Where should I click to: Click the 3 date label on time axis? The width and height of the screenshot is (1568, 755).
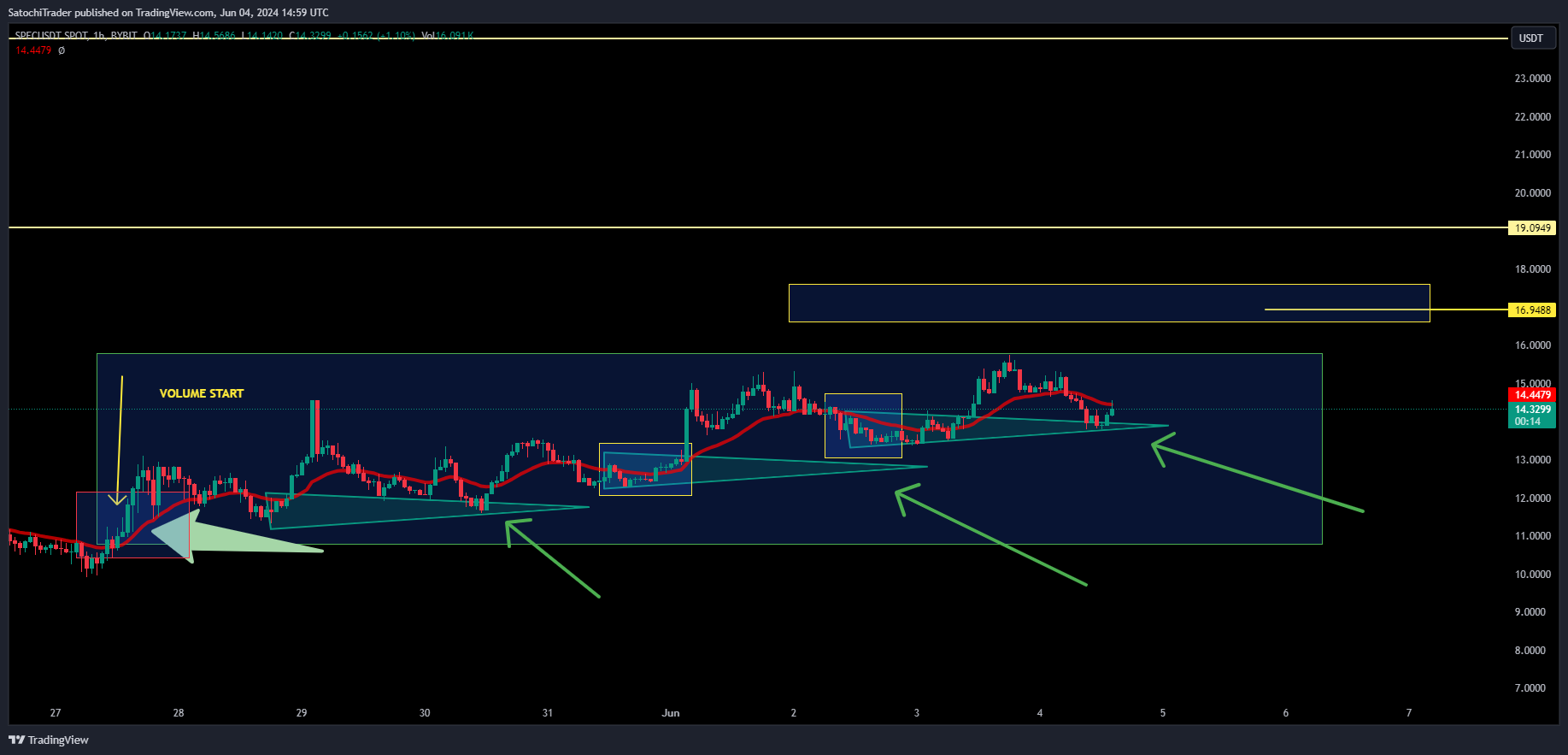917,712
